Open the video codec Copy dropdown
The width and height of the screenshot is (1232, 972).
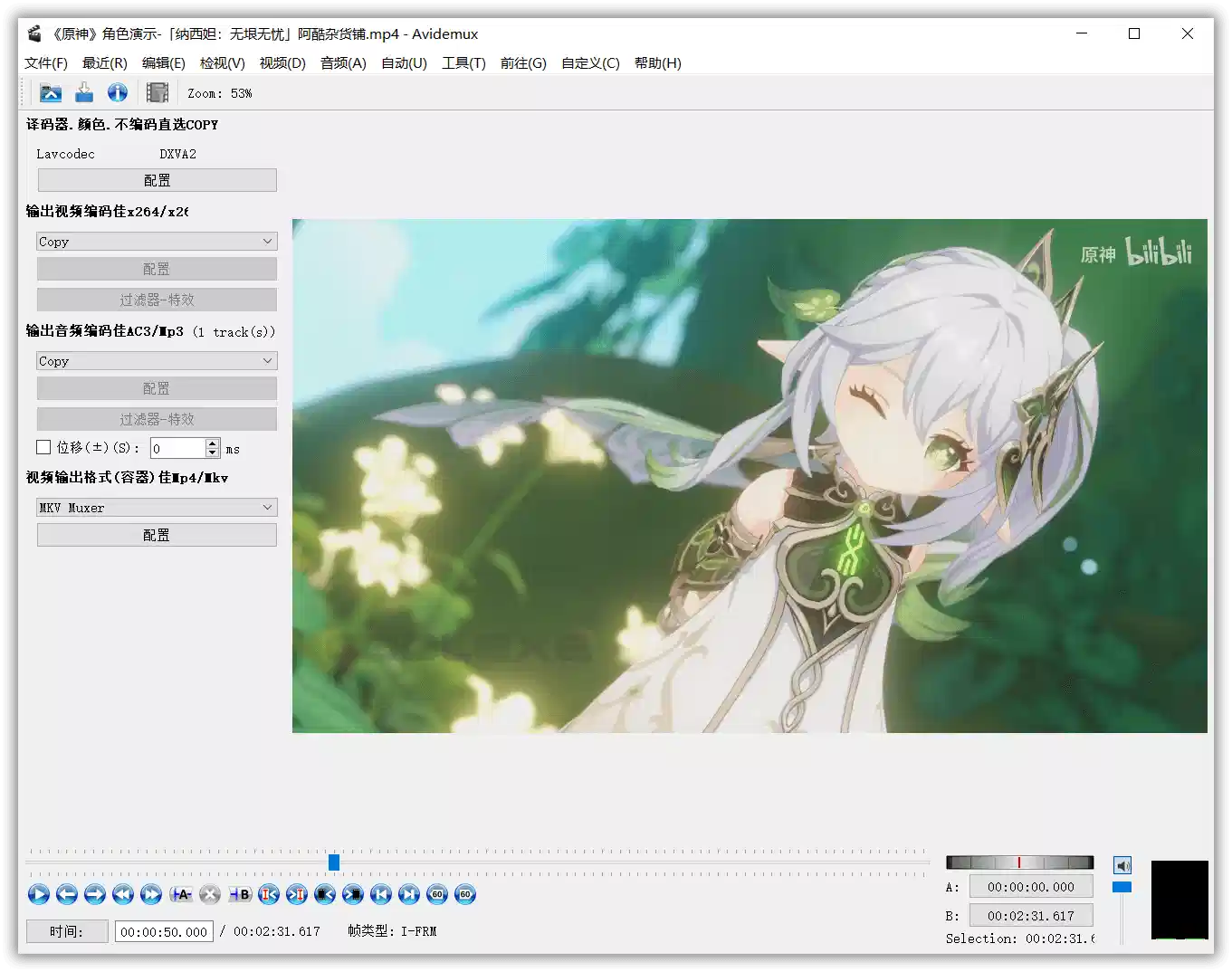click(x=156, y=241)
